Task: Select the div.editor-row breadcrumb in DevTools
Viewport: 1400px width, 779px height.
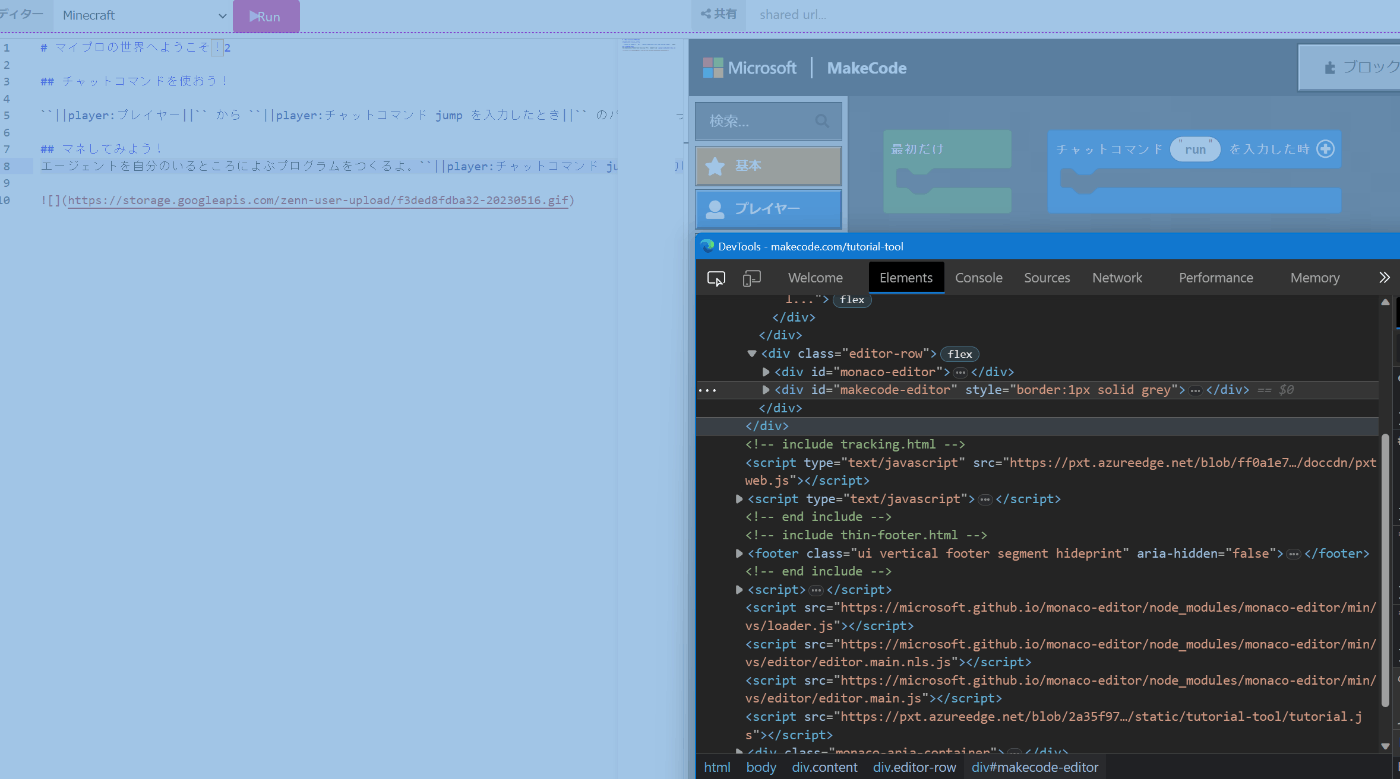Action: 915,767
